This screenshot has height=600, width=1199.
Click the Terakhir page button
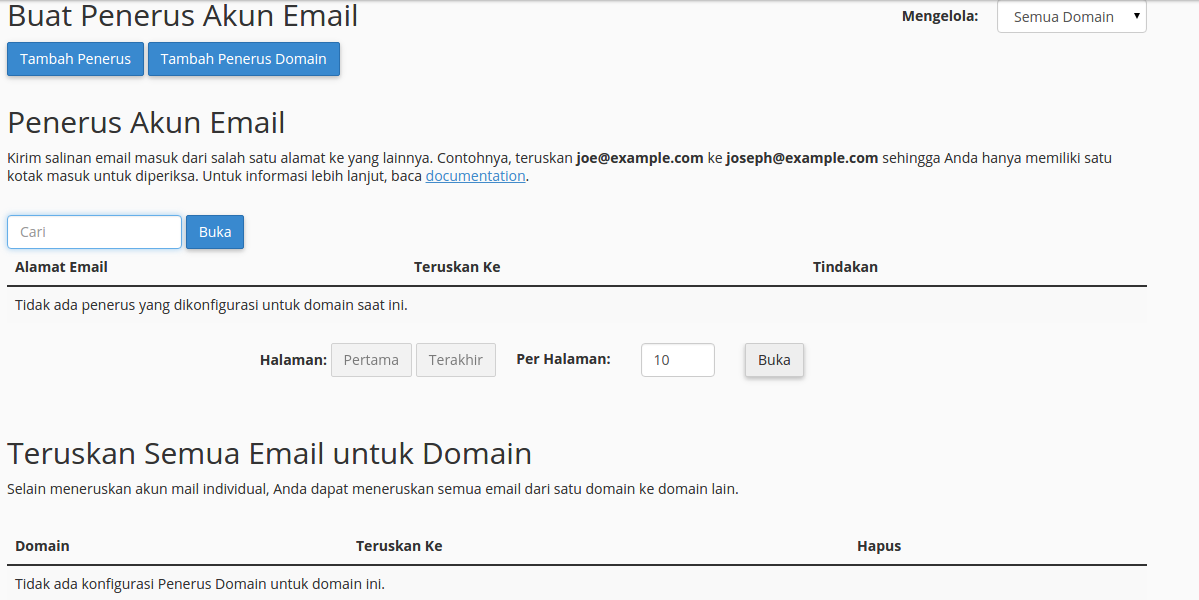(x=456, y=360)
